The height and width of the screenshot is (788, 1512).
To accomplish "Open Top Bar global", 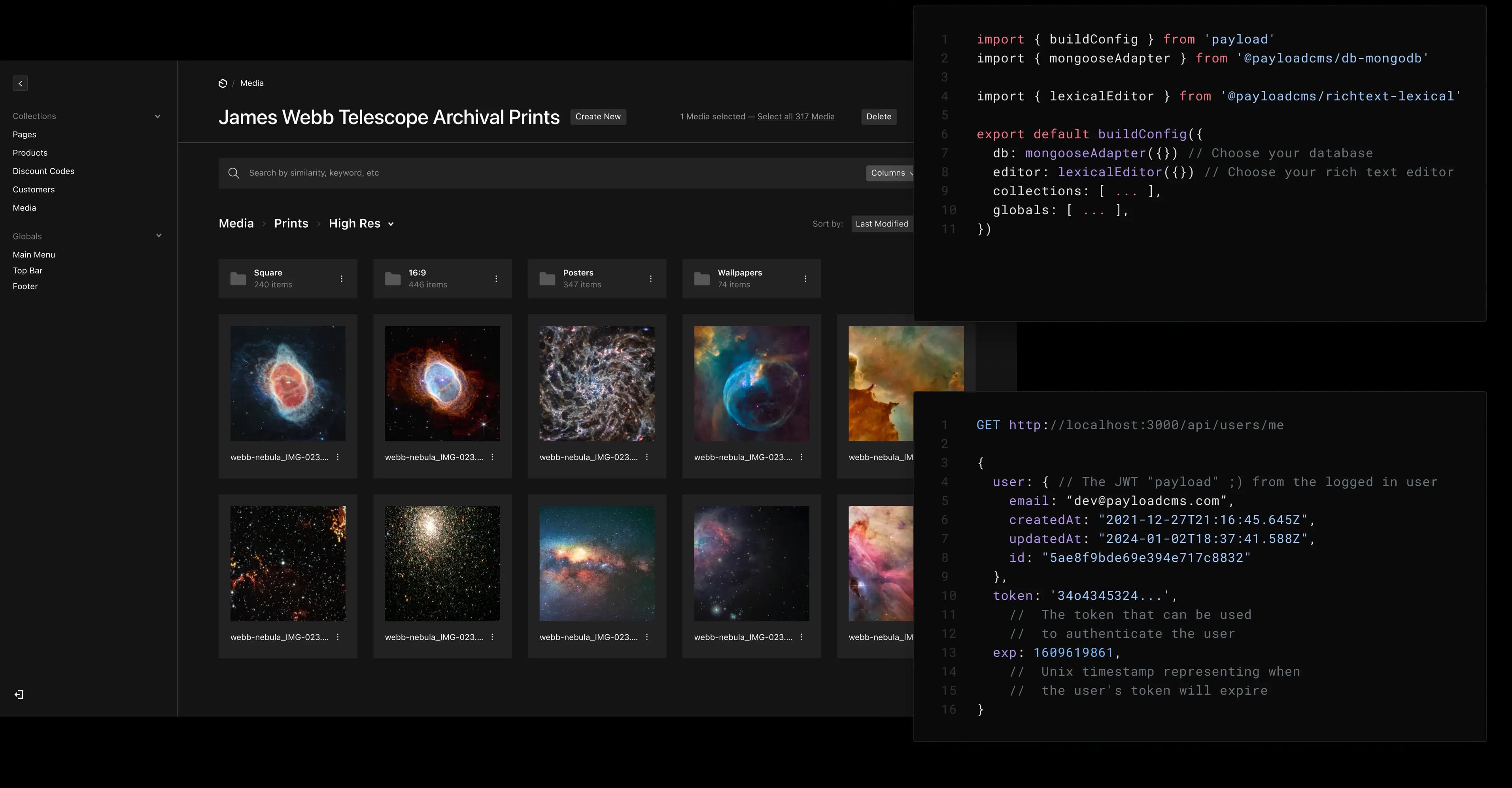I will [28, 270].
